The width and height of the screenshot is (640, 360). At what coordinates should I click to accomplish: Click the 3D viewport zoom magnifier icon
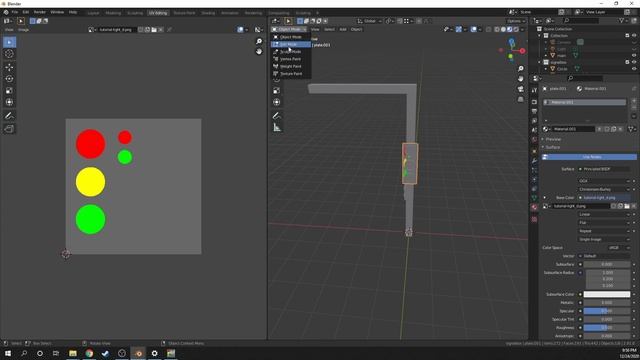[x=520, y=69]
